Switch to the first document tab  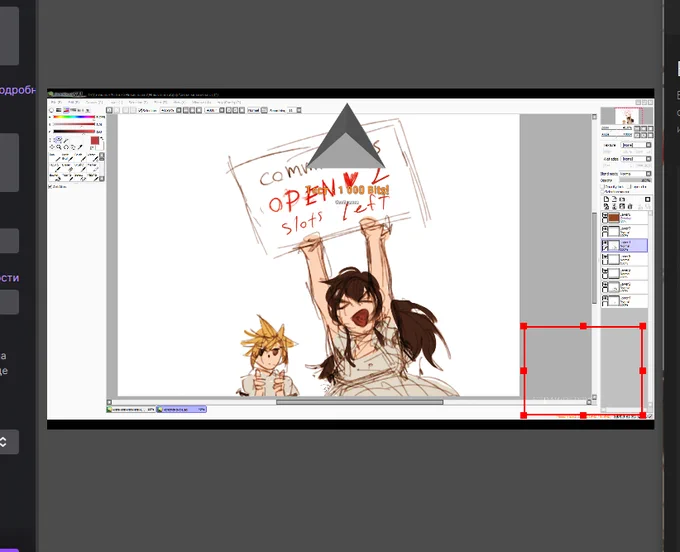pos(131,409)
